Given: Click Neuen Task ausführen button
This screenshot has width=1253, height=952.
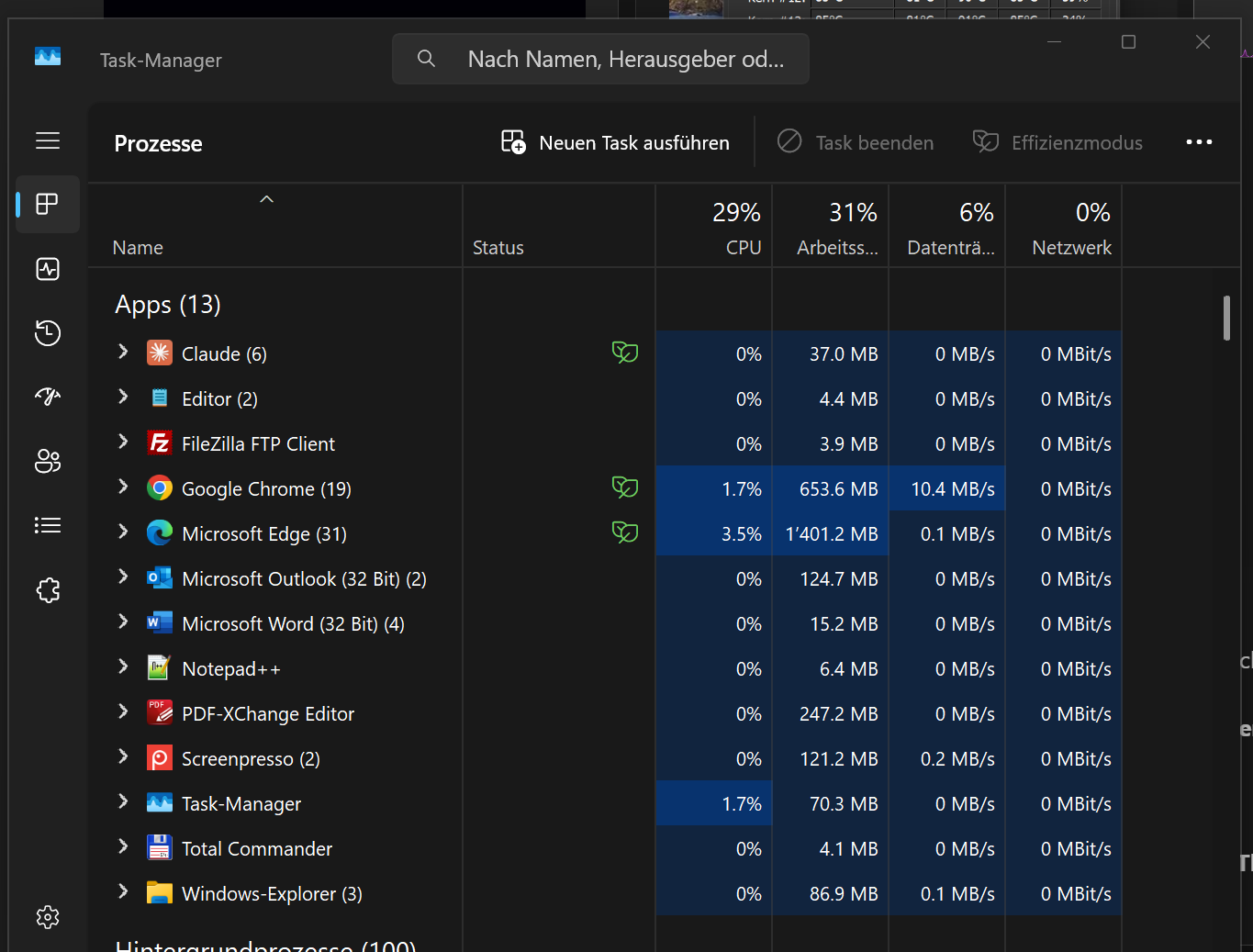Looking at the screenshot, I should (x=615, y=142).
